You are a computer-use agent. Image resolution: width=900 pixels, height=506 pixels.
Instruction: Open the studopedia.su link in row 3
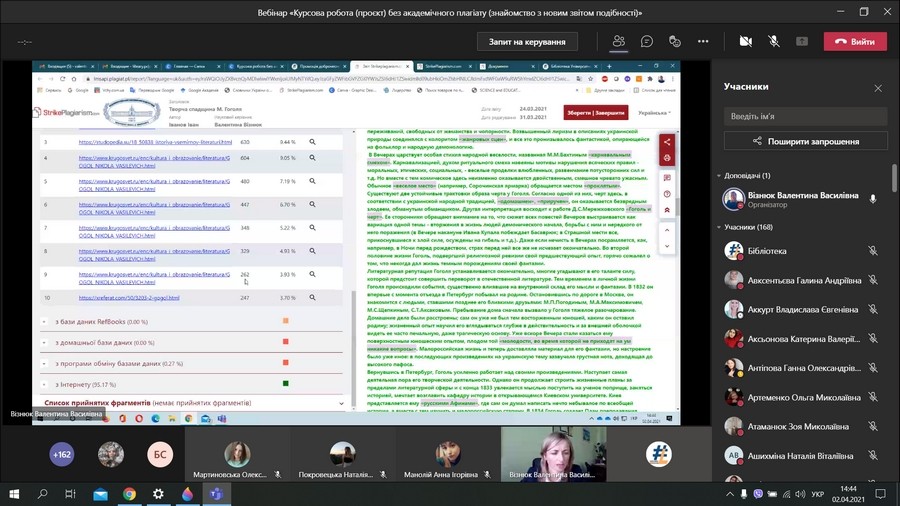(x=156, y=142)
